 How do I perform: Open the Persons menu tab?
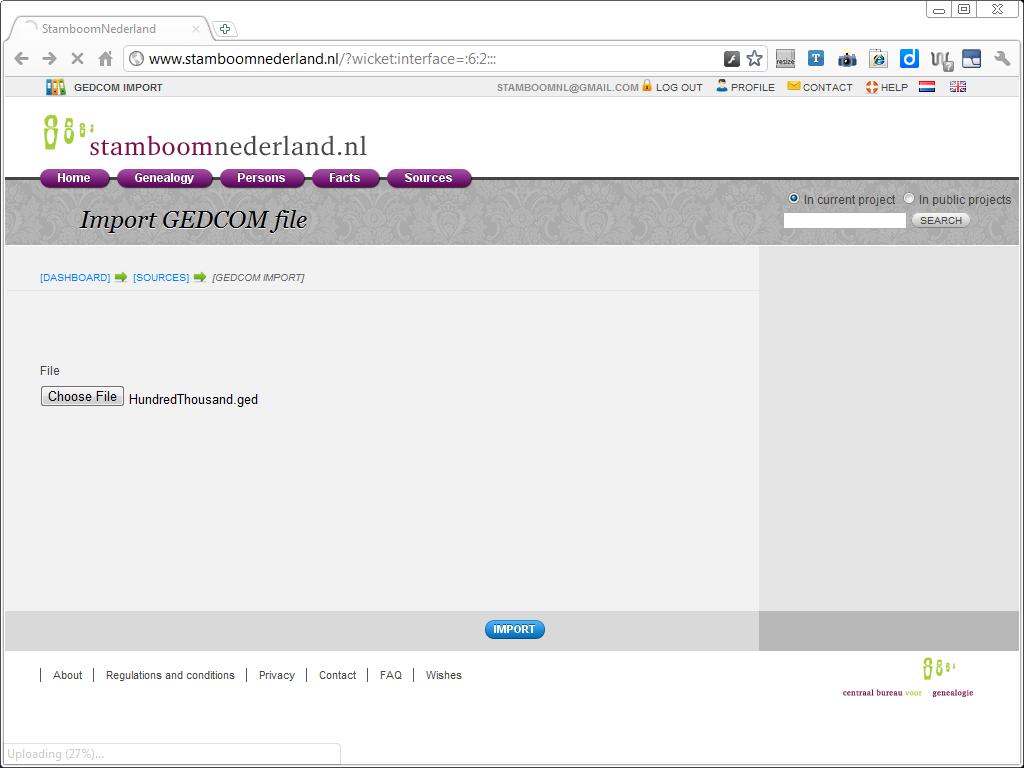click(x=261, y=178)
